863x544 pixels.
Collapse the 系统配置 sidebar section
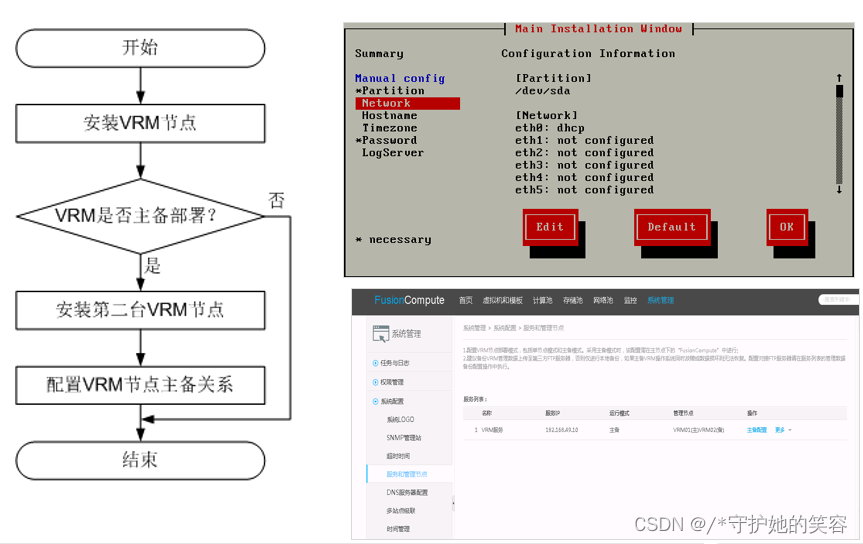click(388, 401)
